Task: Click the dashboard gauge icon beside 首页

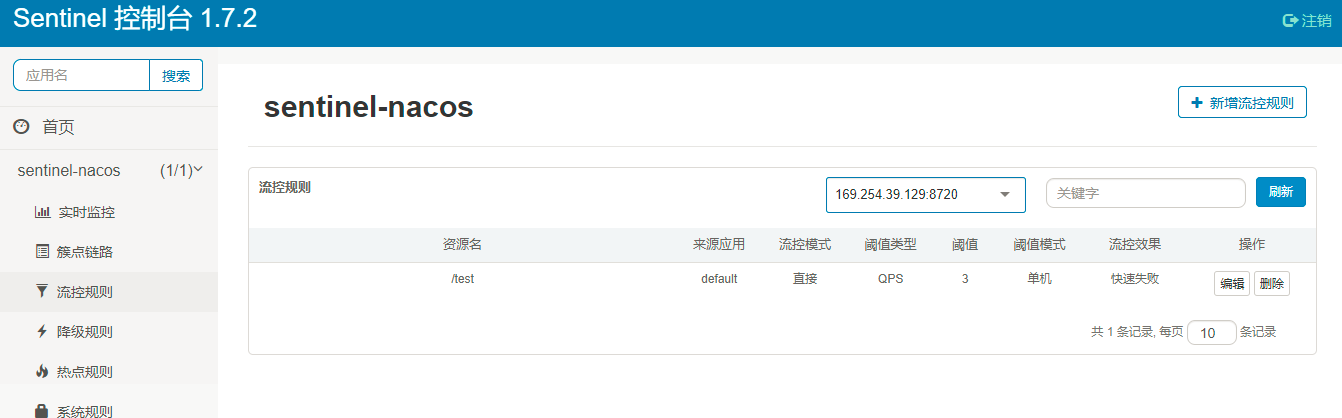Action: pos(21,127)
